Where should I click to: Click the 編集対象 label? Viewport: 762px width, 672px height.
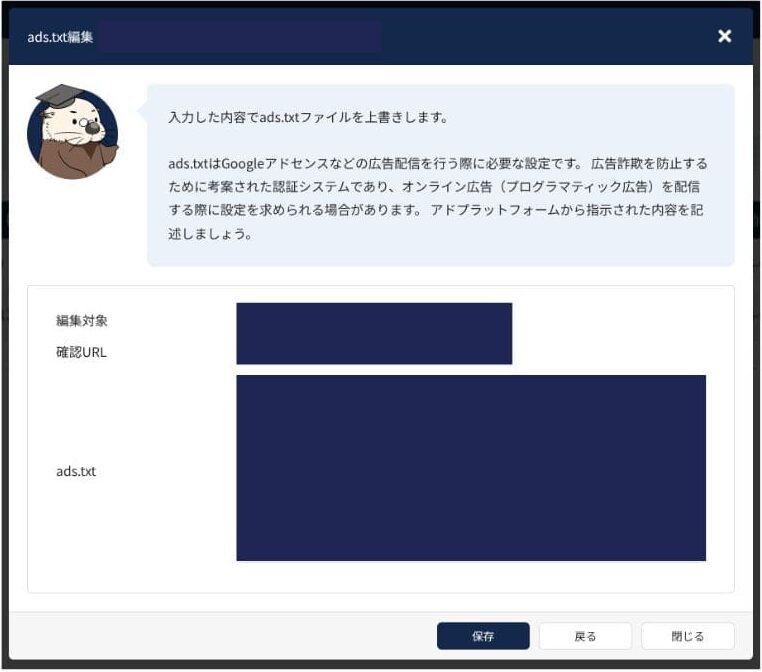(82, 321)
